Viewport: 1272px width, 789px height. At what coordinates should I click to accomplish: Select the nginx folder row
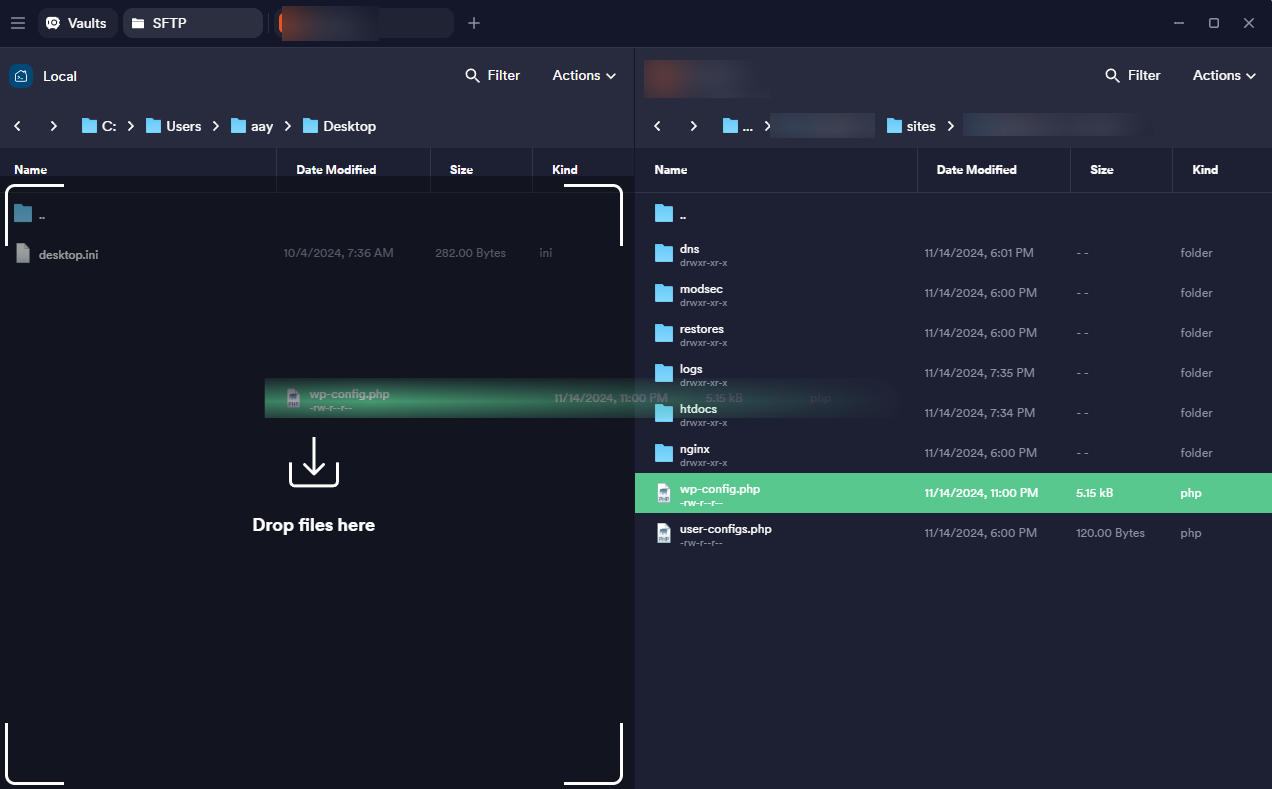[695, 450]
